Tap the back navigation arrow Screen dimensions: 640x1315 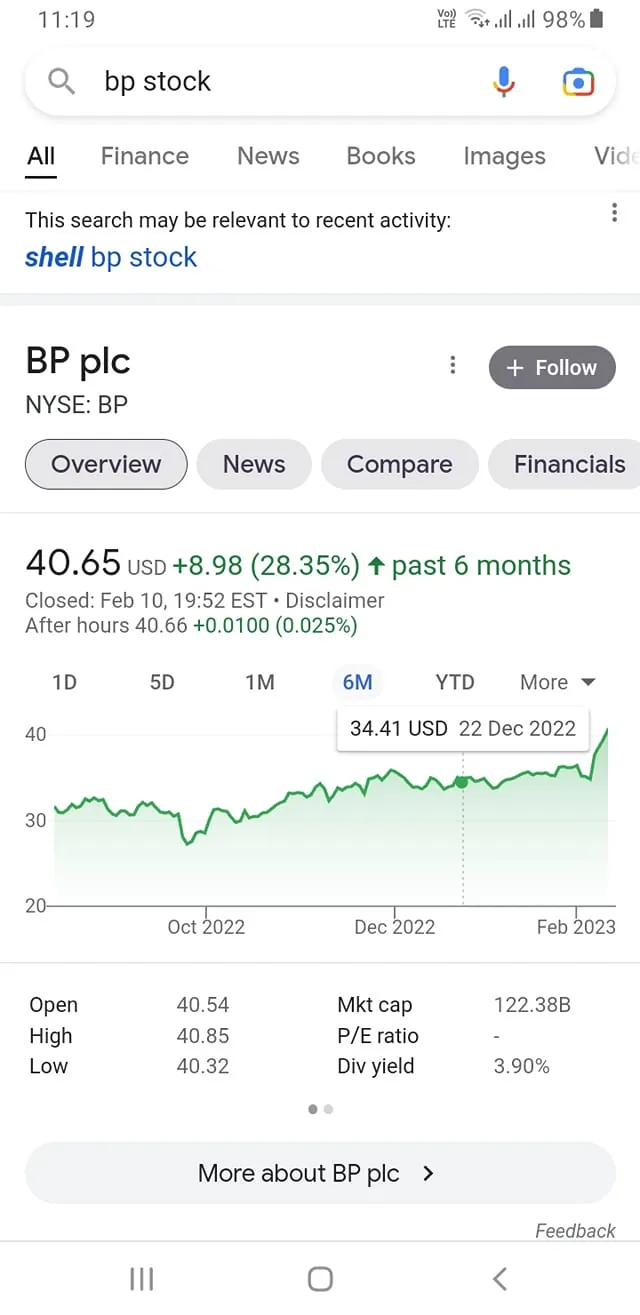point(499,1277)
